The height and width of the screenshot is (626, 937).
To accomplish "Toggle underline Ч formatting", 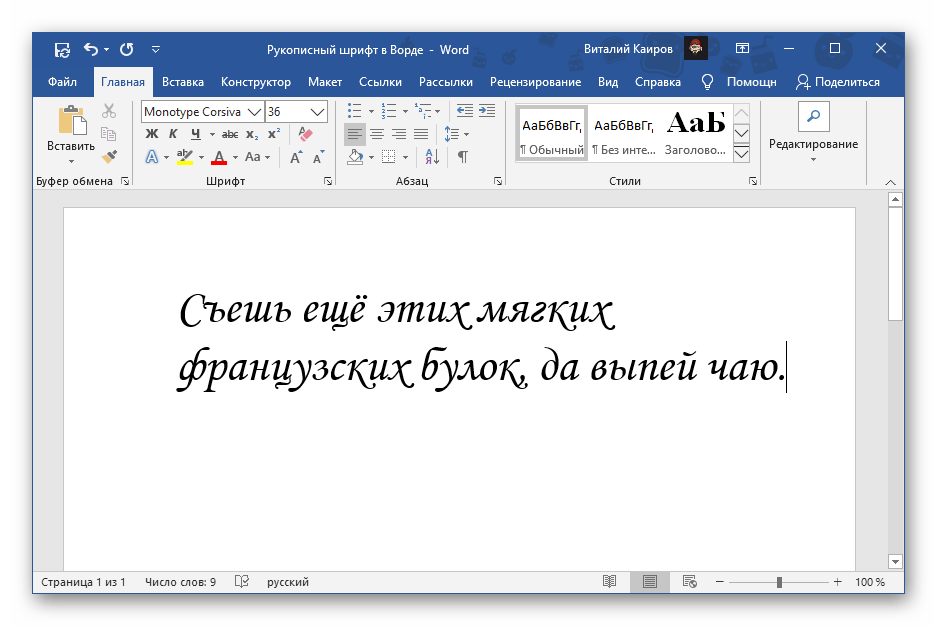I will click(x=195, y=134).
